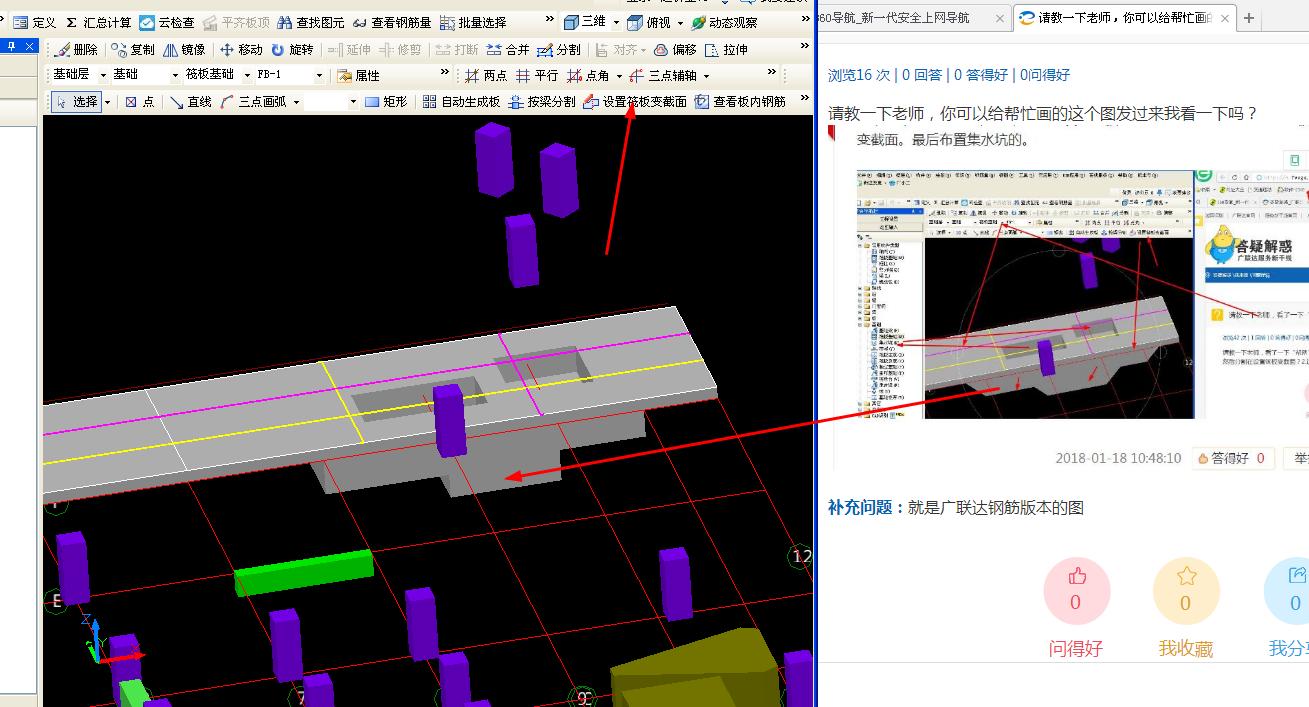Click the 0 回答 answers link
Viewport: 1309px width, 707px height.
[x=922, y=75]
